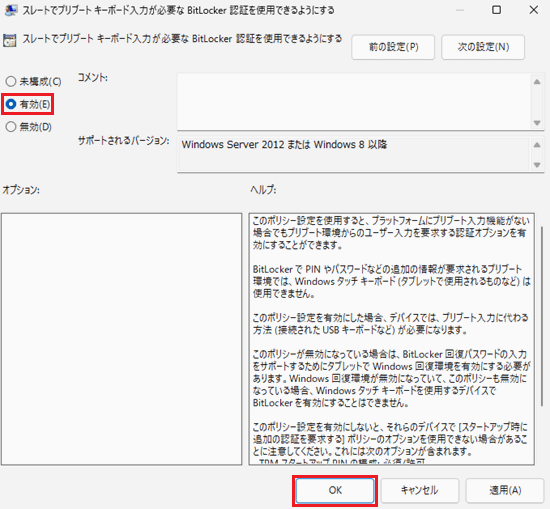550x509 pixels.
Task: Select the 未構成(C) radio button
Action: click(x=33, y=81)
